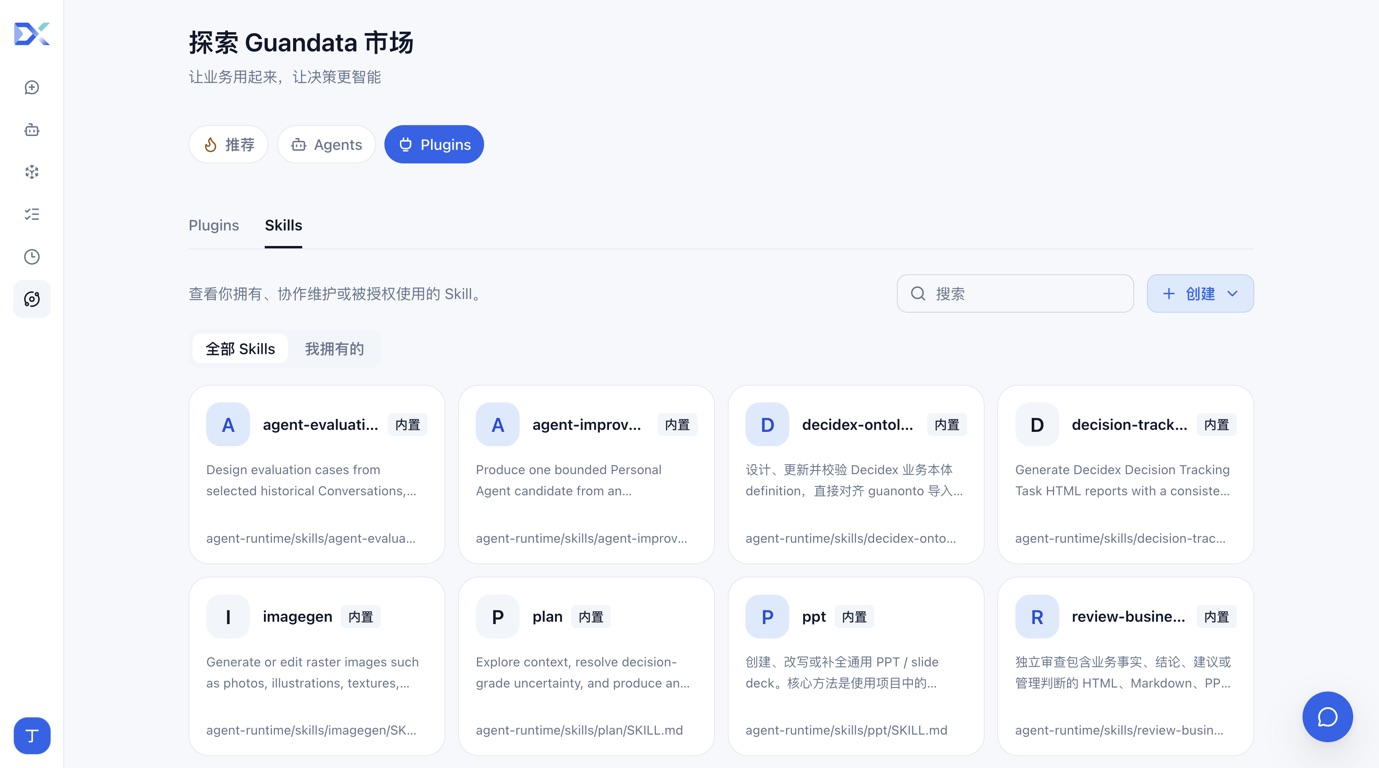Expand the 创建 dropdown chevron
The height and width of the screenshot is (768, 1379).
click(x=1232, y=294)
